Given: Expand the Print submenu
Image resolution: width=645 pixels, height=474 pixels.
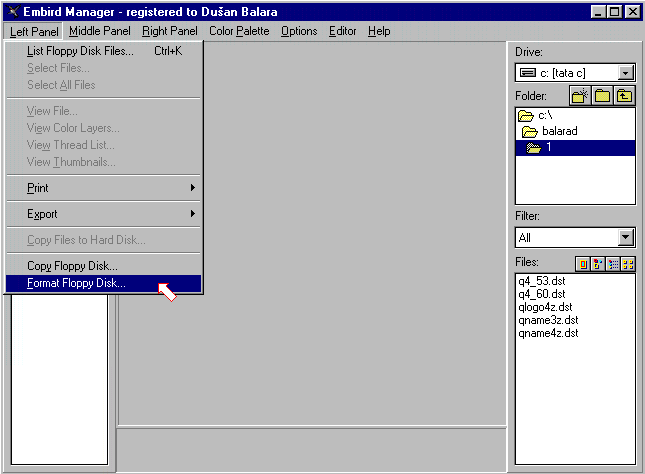Looking at the screenshot, I should (103, 188).
